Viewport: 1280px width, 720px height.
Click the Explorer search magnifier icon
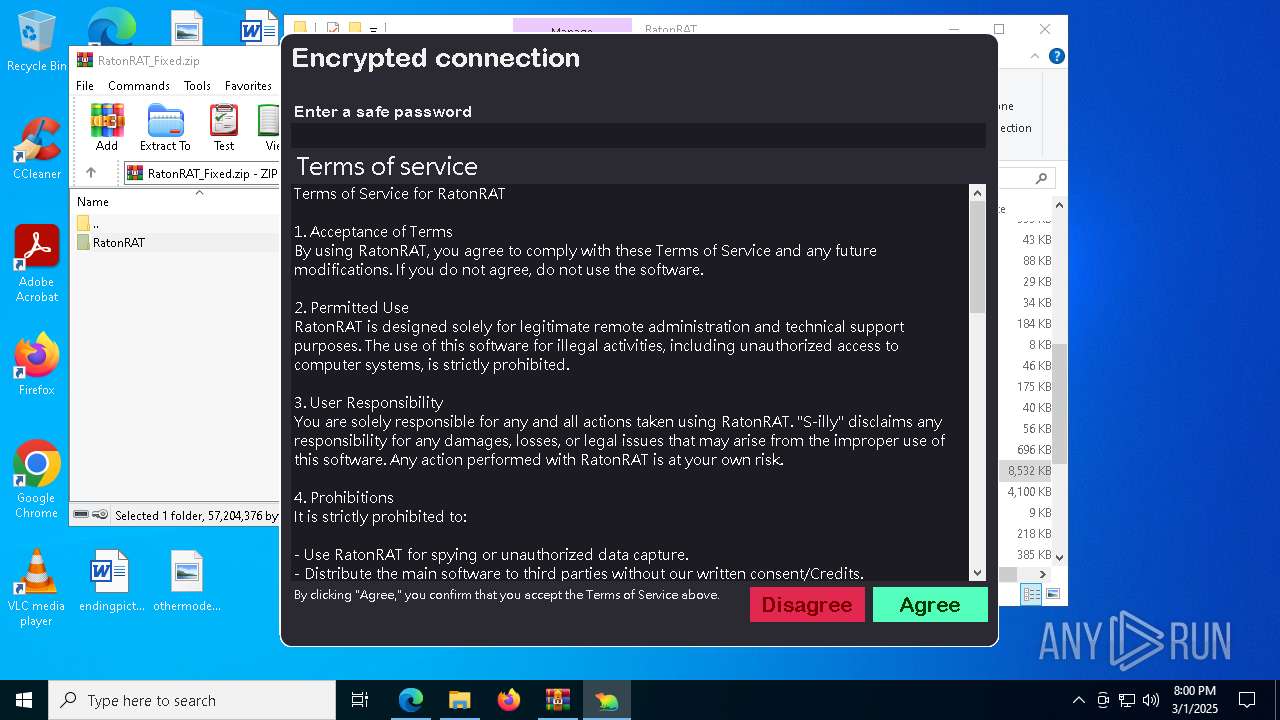tap(1041, 178)
